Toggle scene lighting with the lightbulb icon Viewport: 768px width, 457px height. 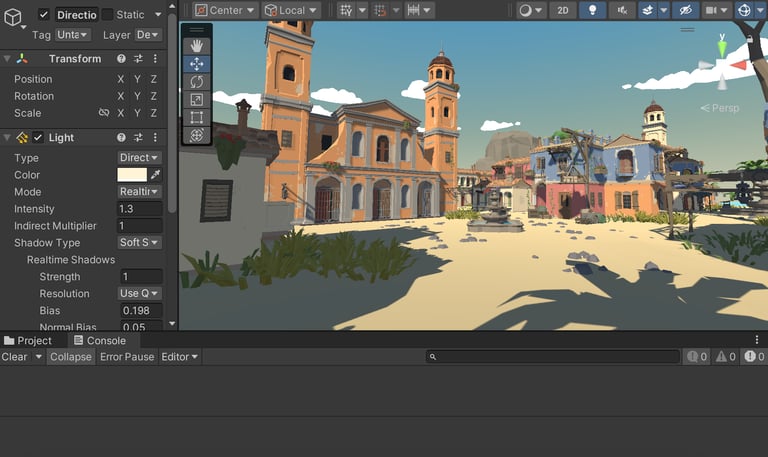(592, 10)
